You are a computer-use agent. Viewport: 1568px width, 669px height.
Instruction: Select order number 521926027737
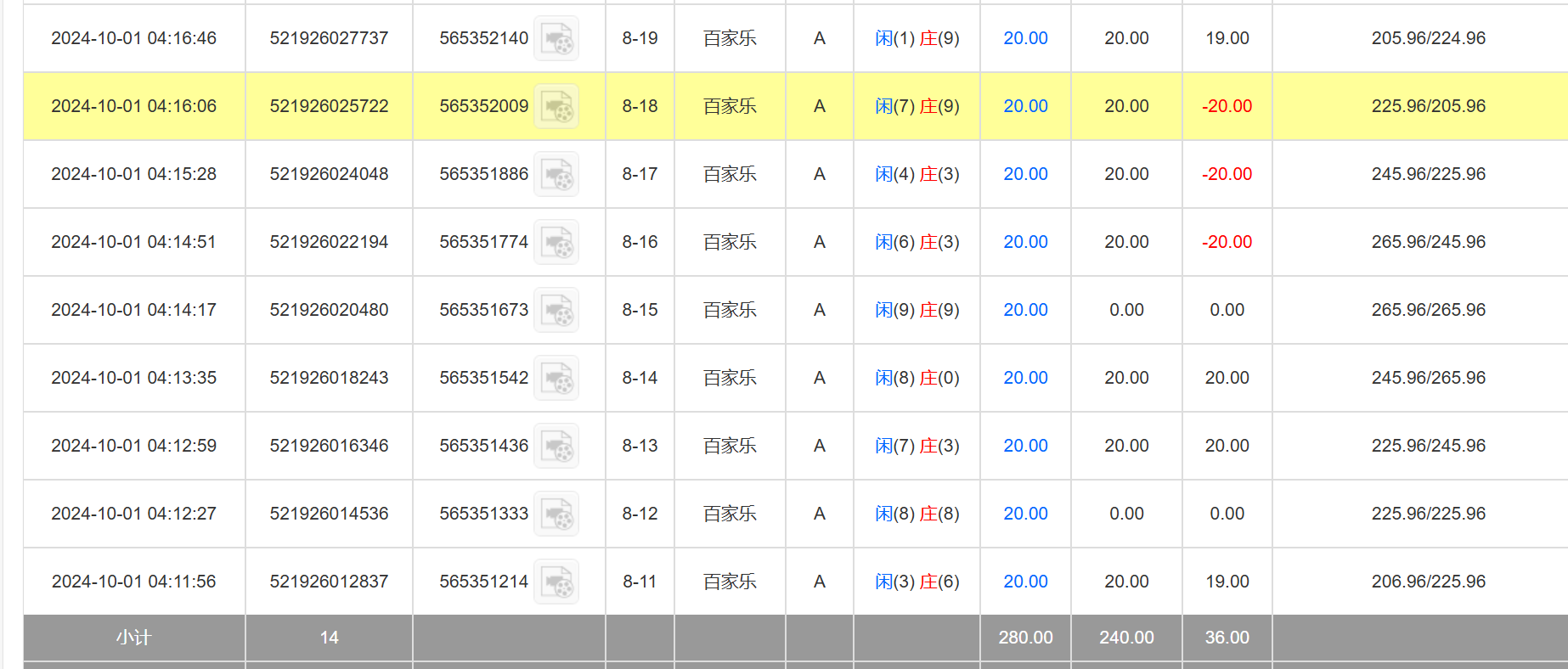tap(329, 38)
